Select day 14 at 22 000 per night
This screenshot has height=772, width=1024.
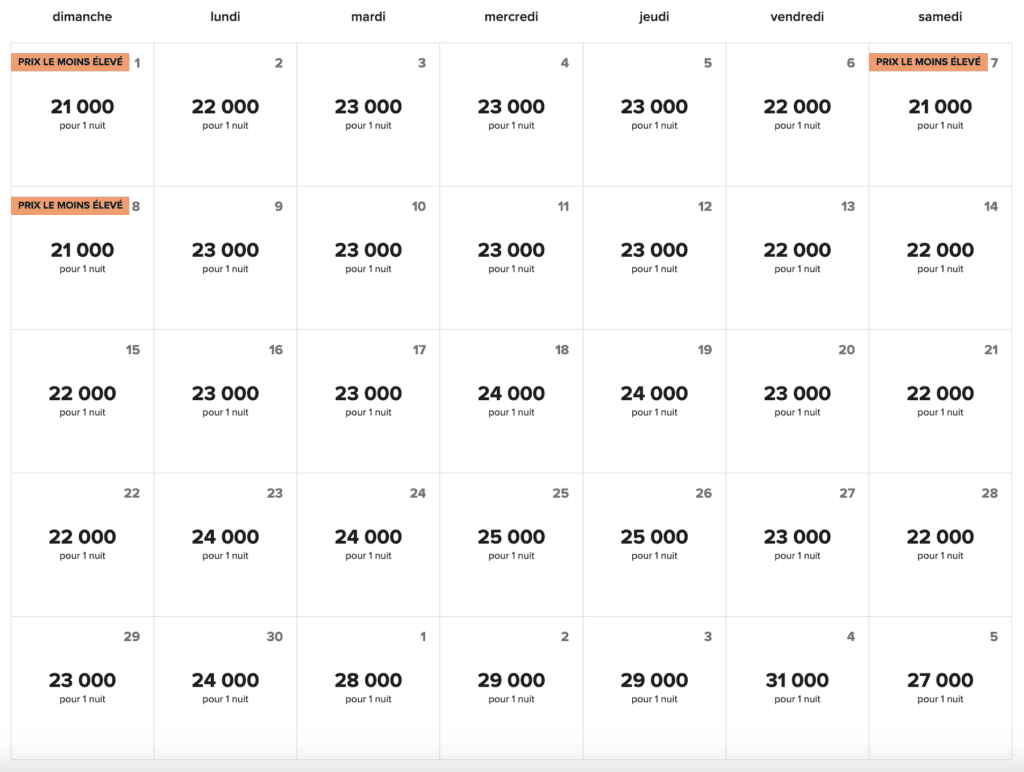[940, 257]
